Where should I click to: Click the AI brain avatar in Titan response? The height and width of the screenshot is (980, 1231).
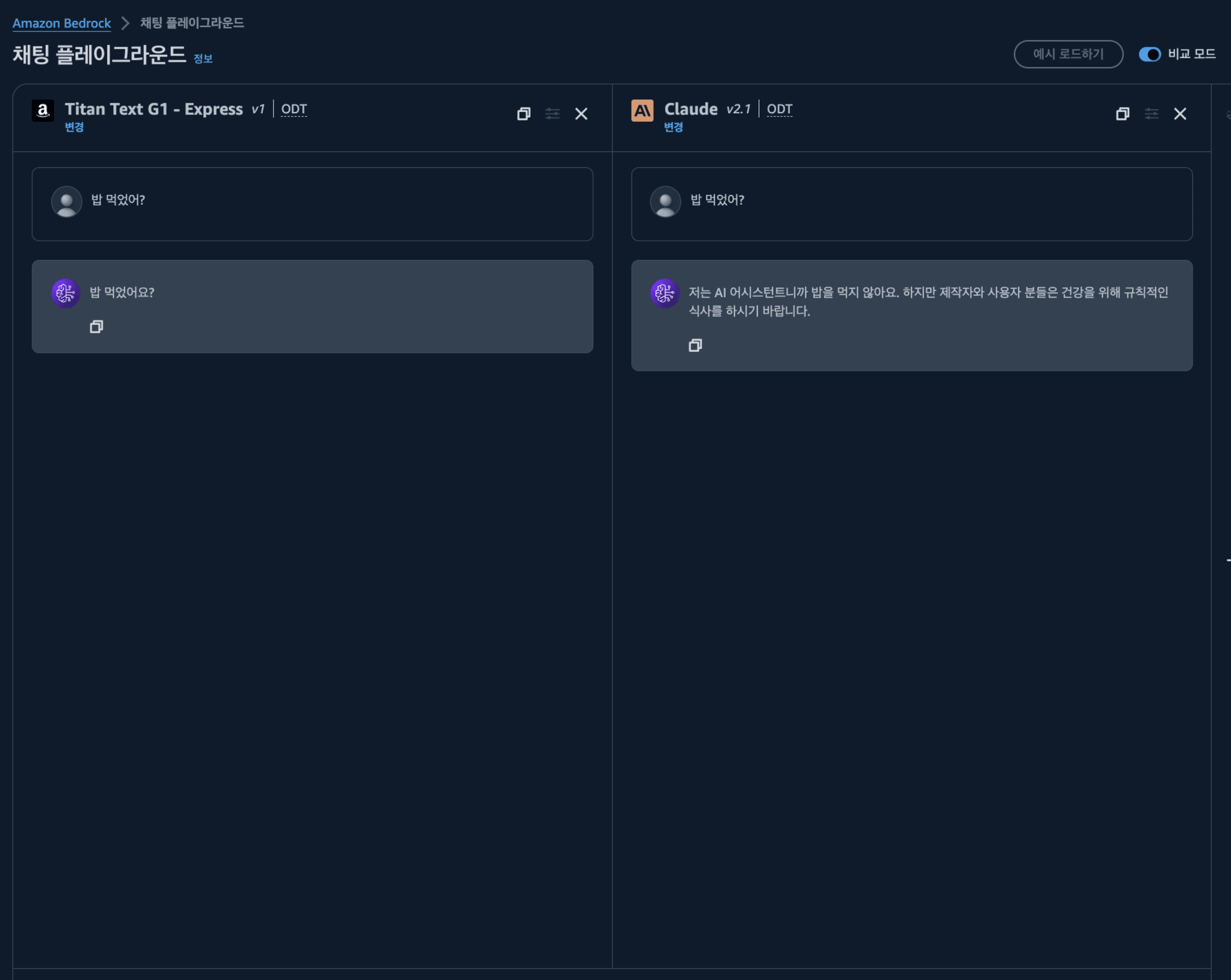tap(65, 293)
